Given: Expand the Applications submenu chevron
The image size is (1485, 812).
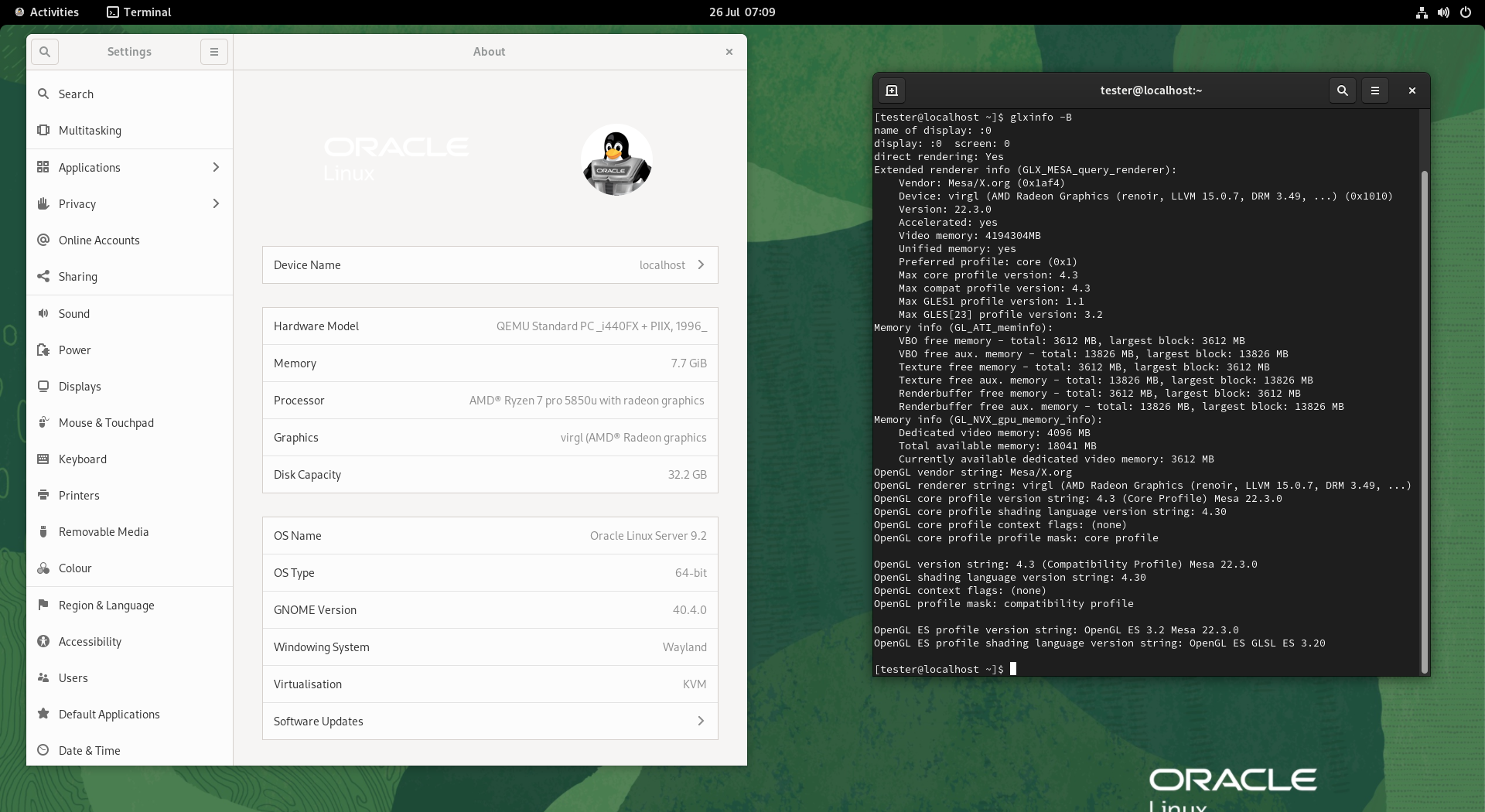Looking at the screenshot, I should coord(216,167).
